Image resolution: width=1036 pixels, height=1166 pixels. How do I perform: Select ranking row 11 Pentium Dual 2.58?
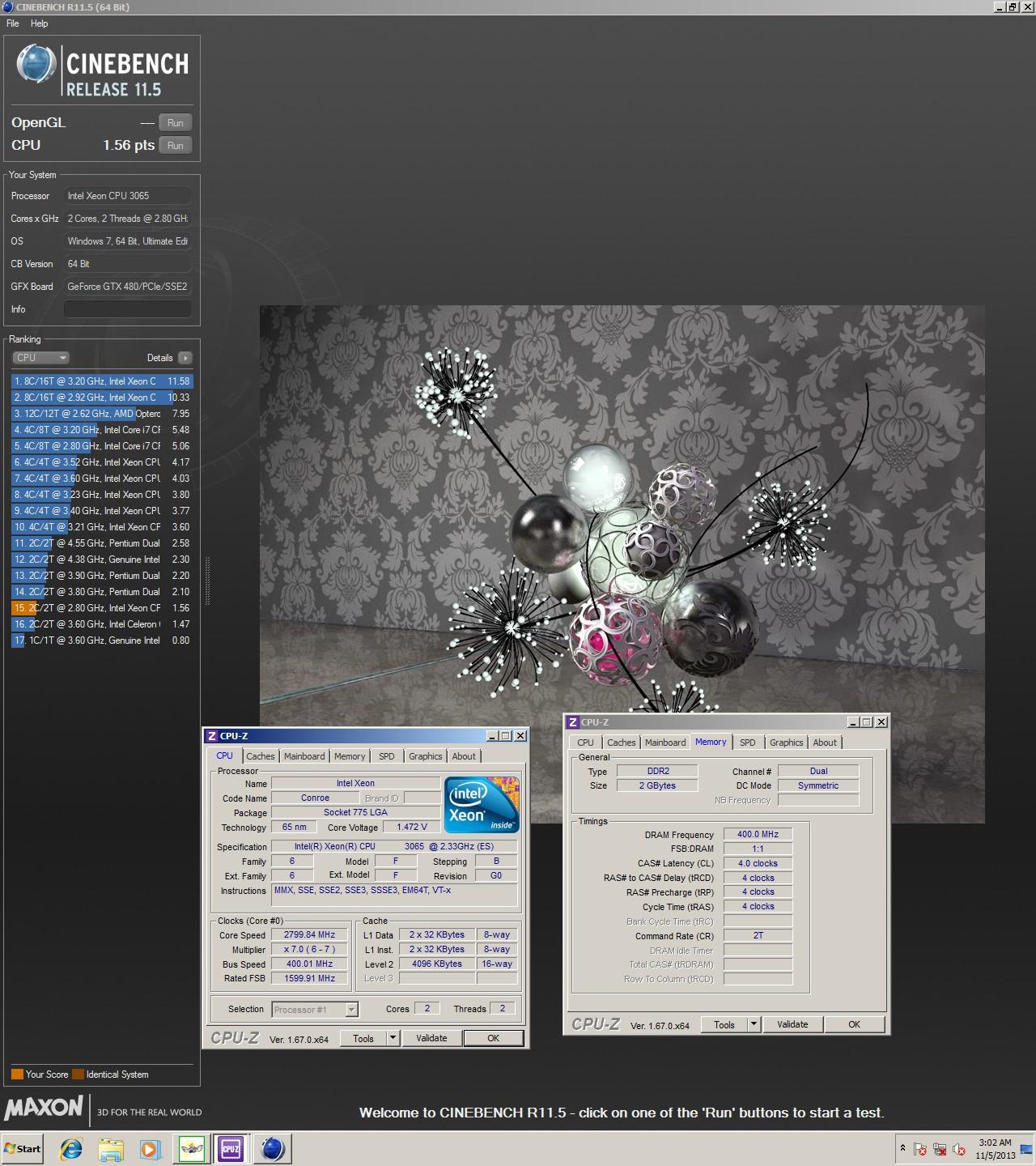click(x=102, y=543)
